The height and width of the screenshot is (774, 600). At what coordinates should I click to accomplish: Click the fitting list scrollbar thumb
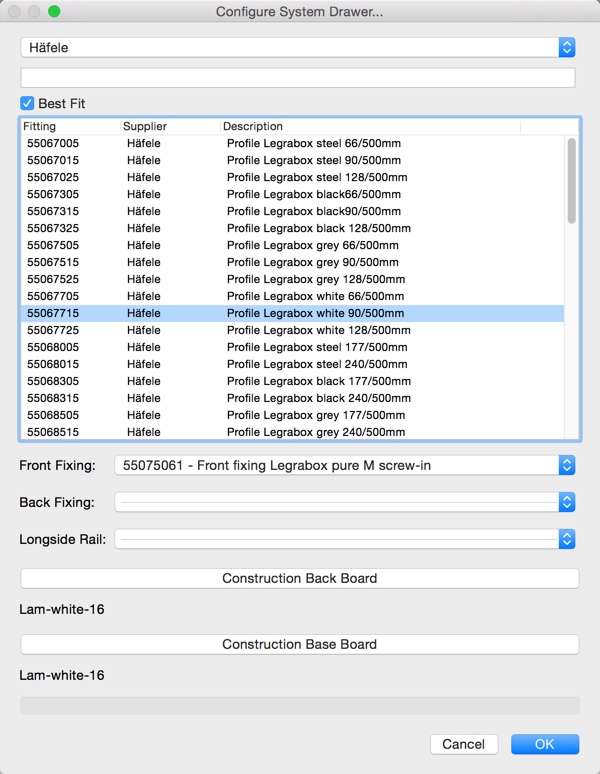coord(571,181)
